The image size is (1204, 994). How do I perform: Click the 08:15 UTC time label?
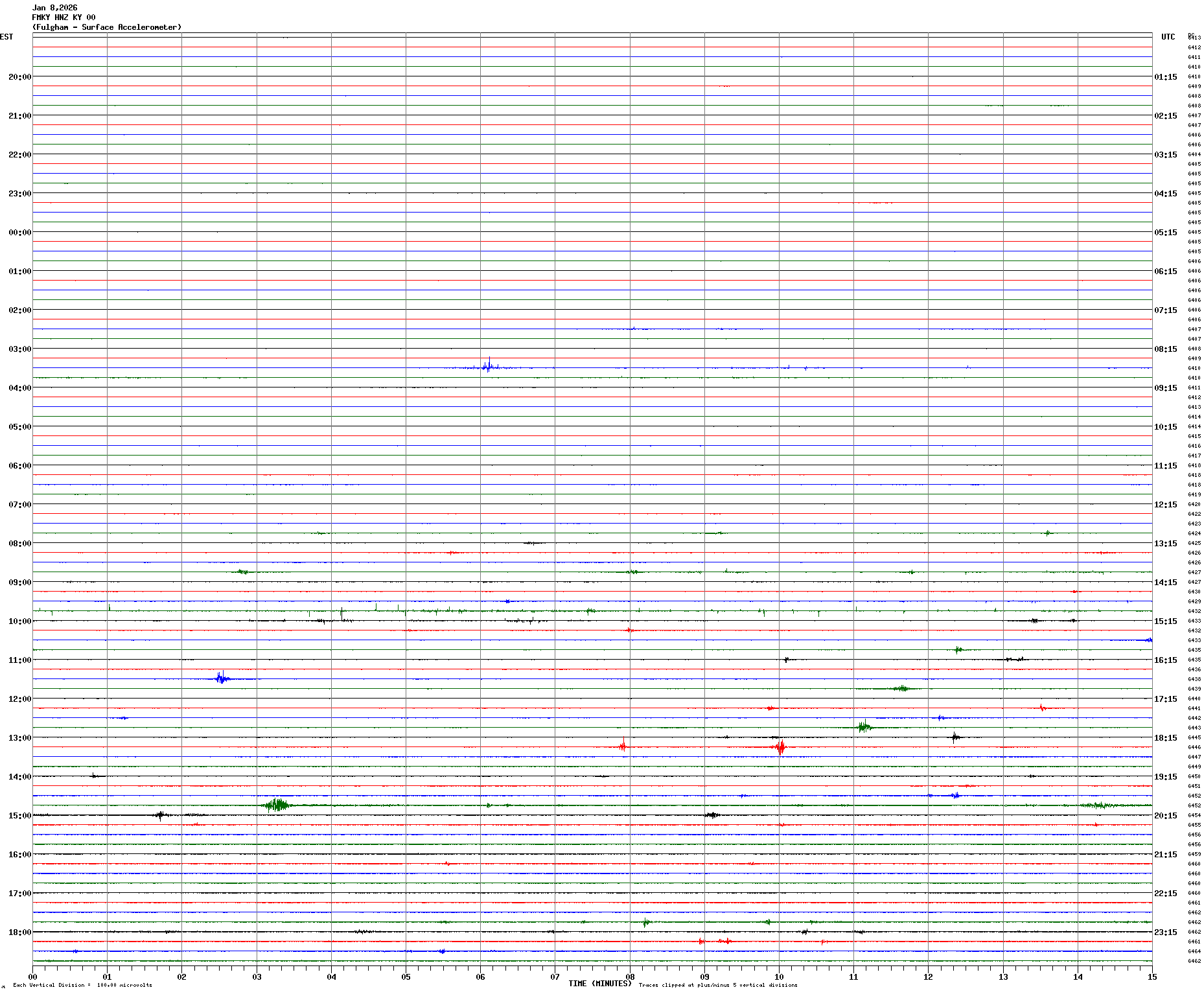point(1165,349)
